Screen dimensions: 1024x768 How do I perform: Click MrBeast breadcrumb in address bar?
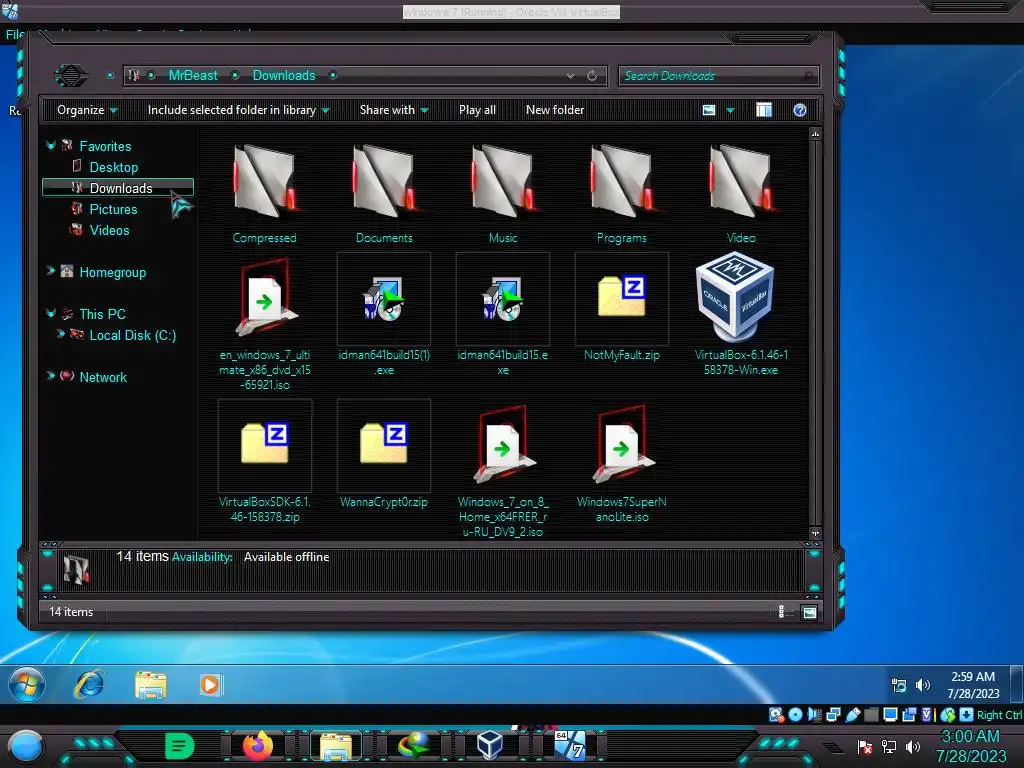pyautogui.click(x=193, y=76)
